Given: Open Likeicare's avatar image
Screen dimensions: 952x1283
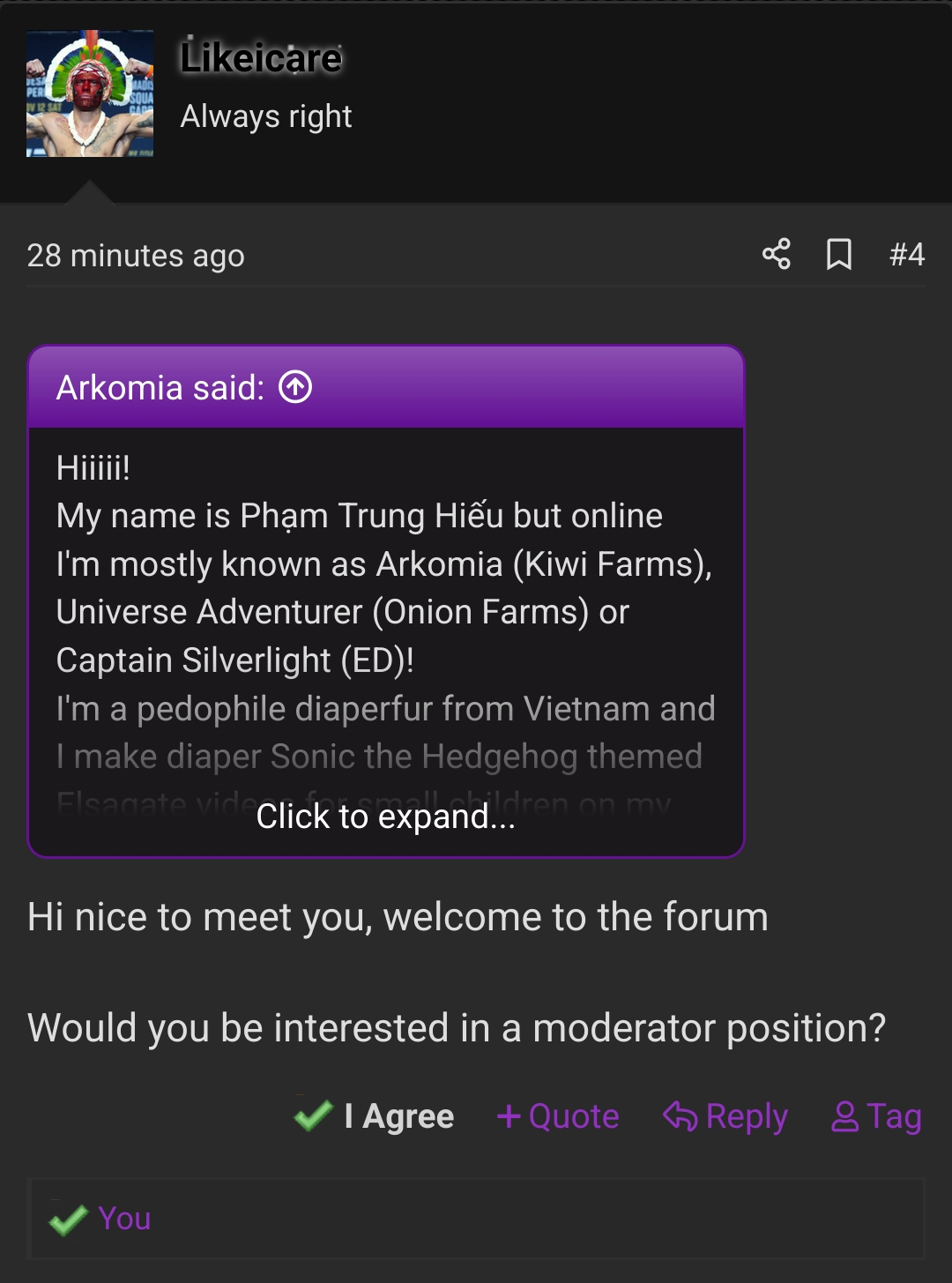Looking at the screenshot, I should [x=90, y=93].
